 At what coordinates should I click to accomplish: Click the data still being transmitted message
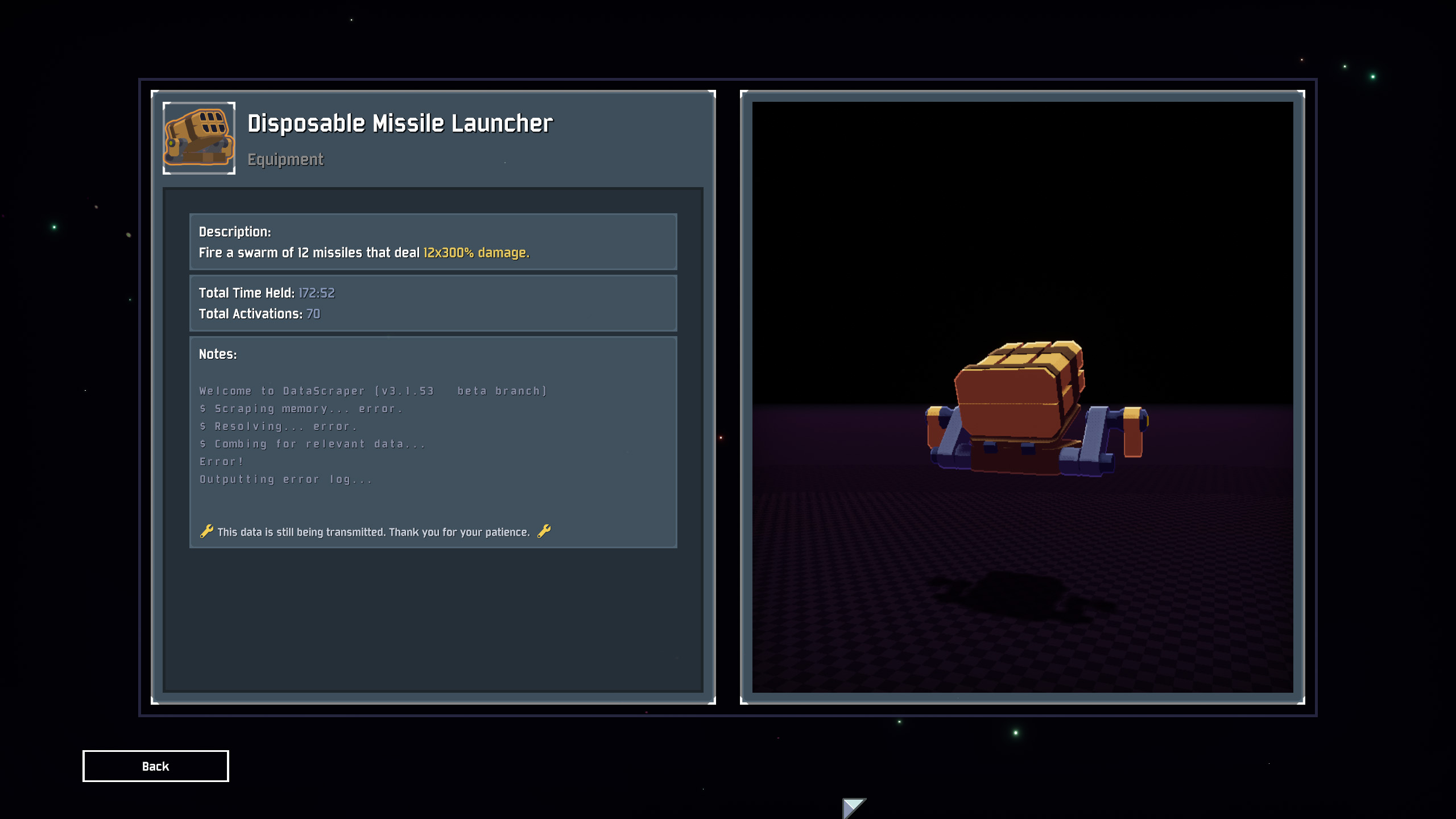click(x=373, y=532)
